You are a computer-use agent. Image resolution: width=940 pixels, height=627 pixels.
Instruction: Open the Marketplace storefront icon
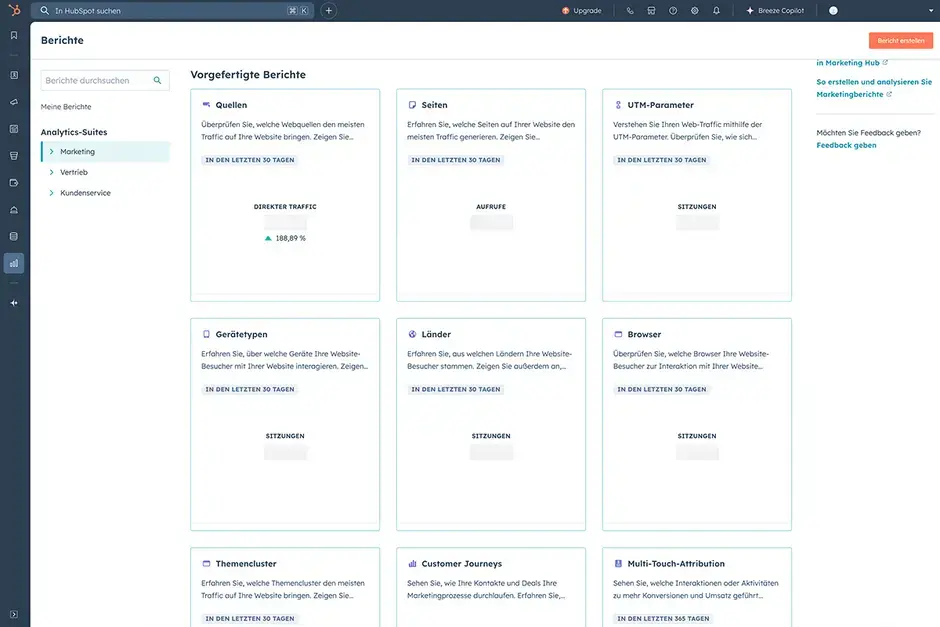[x=651, y=11]
